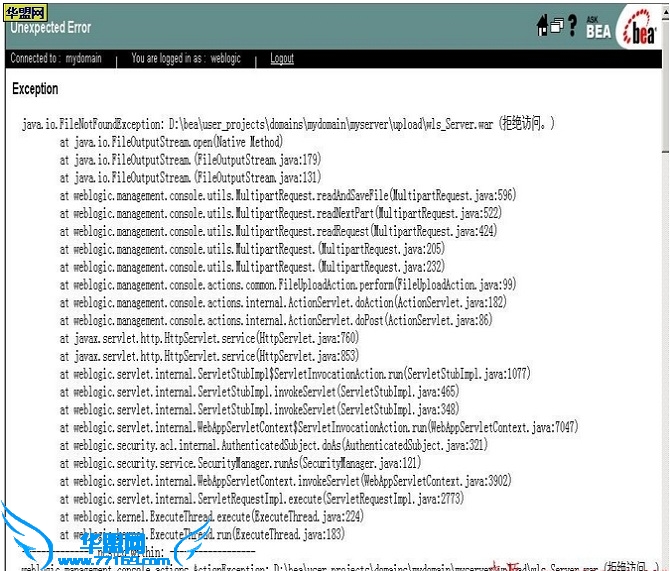670x571 pixels.
Task: Click the ActionServlet.doPost stack trace line
Action: 276,320
